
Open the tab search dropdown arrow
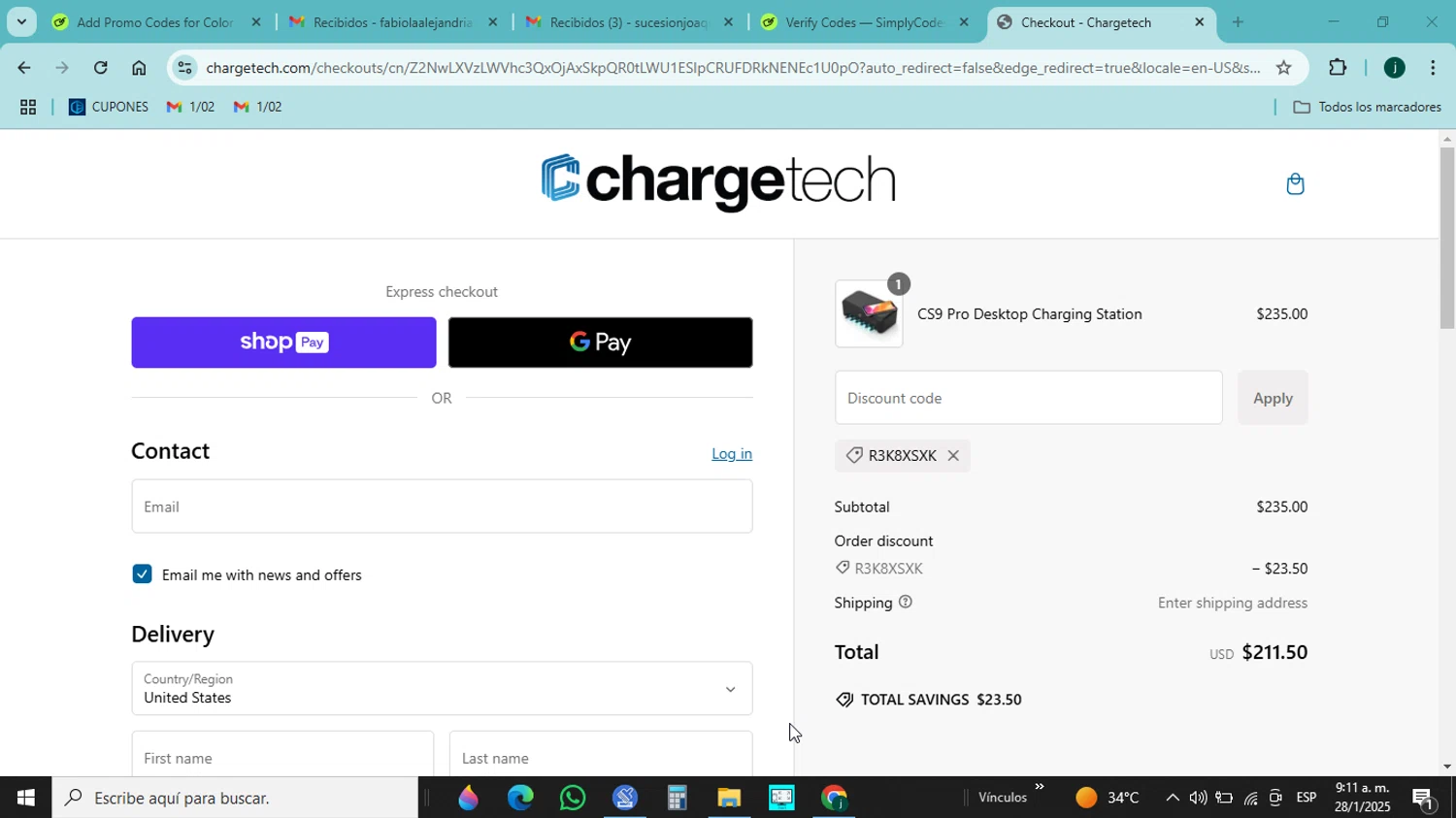(21, 21)
